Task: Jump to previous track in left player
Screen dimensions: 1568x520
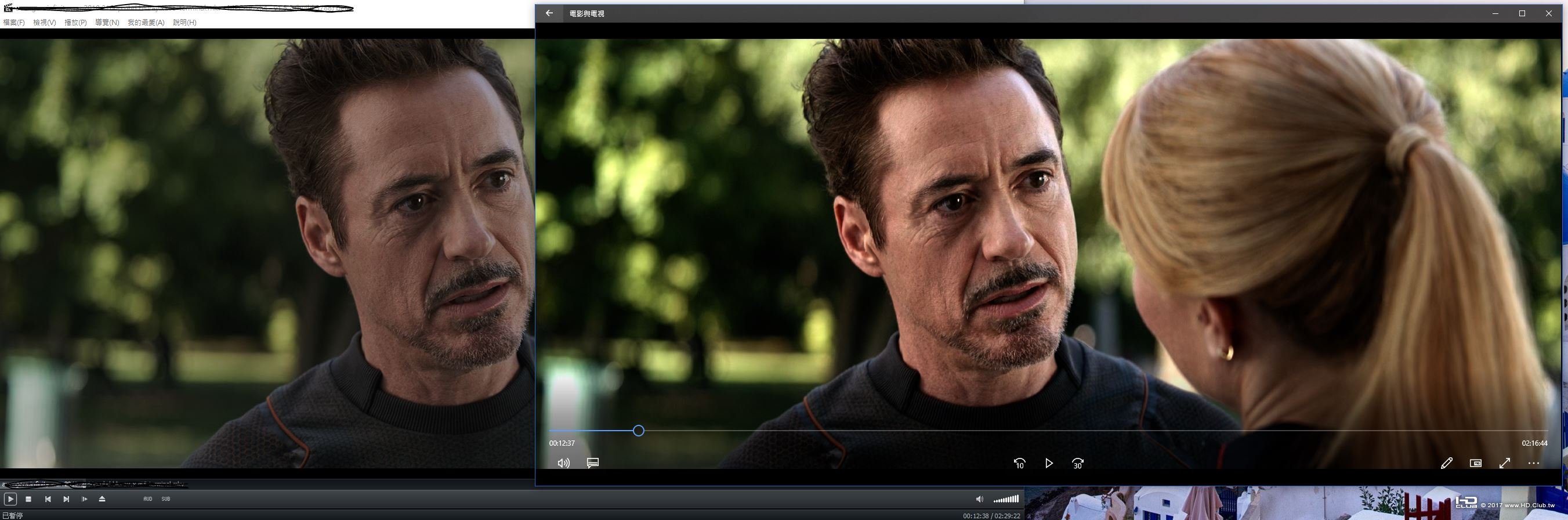Action: 48,499
